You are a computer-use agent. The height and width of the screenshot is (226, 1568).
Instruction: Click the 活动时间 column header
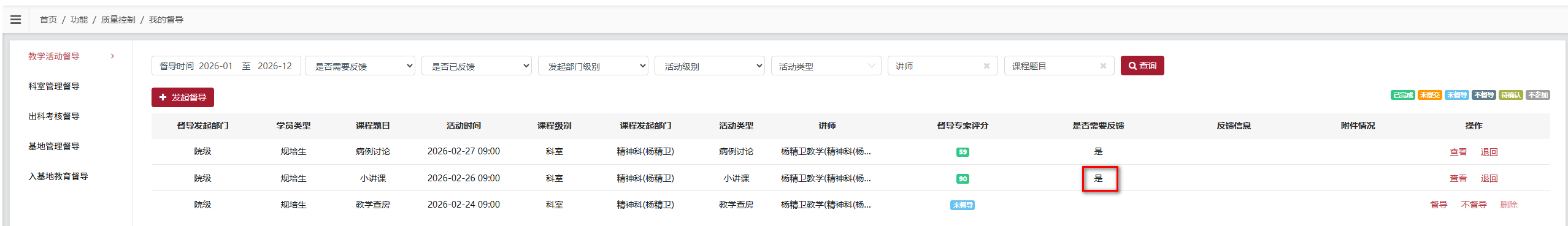point(464,126)
